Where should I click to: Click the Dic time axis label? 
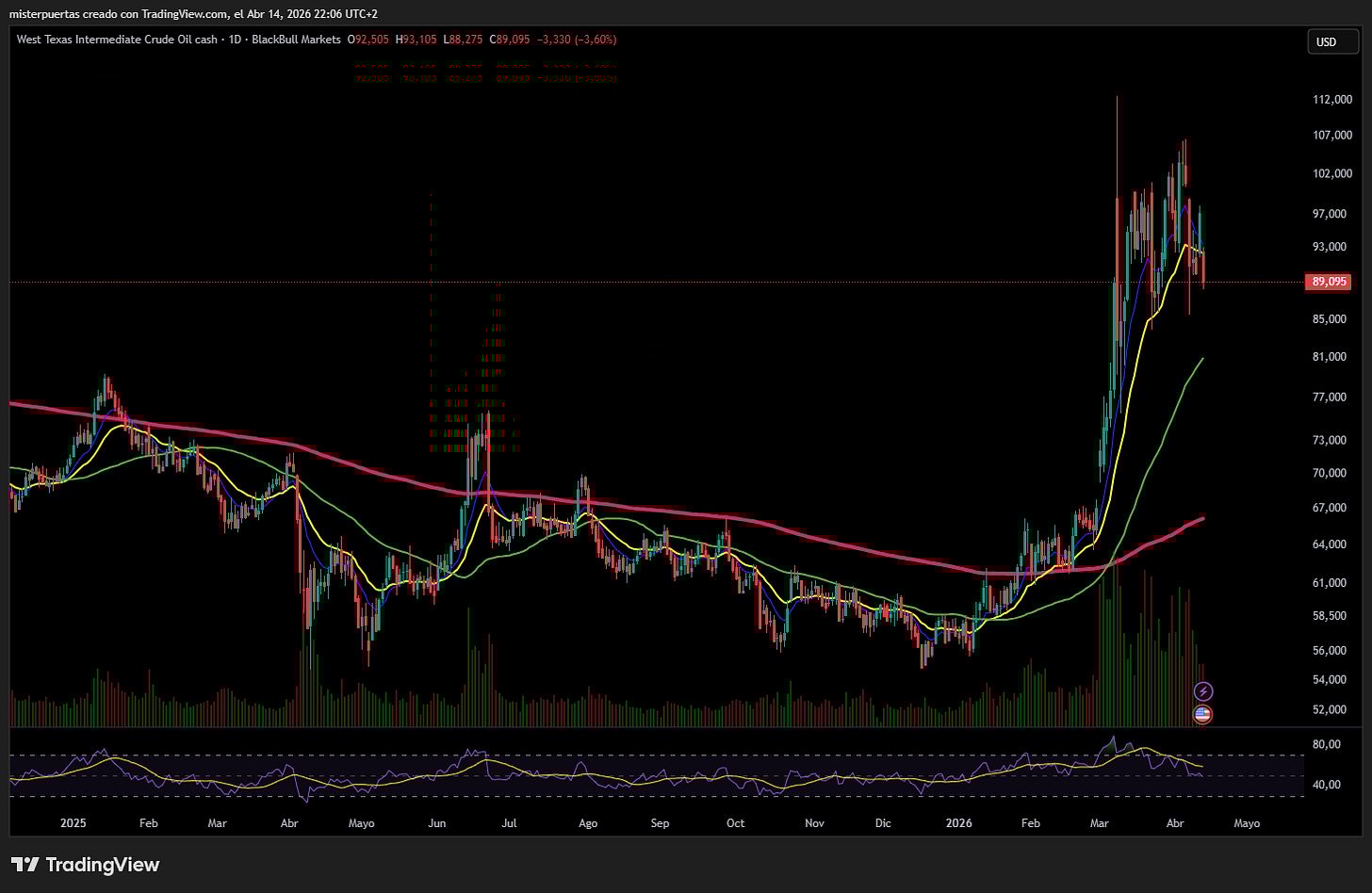(883, 823)
